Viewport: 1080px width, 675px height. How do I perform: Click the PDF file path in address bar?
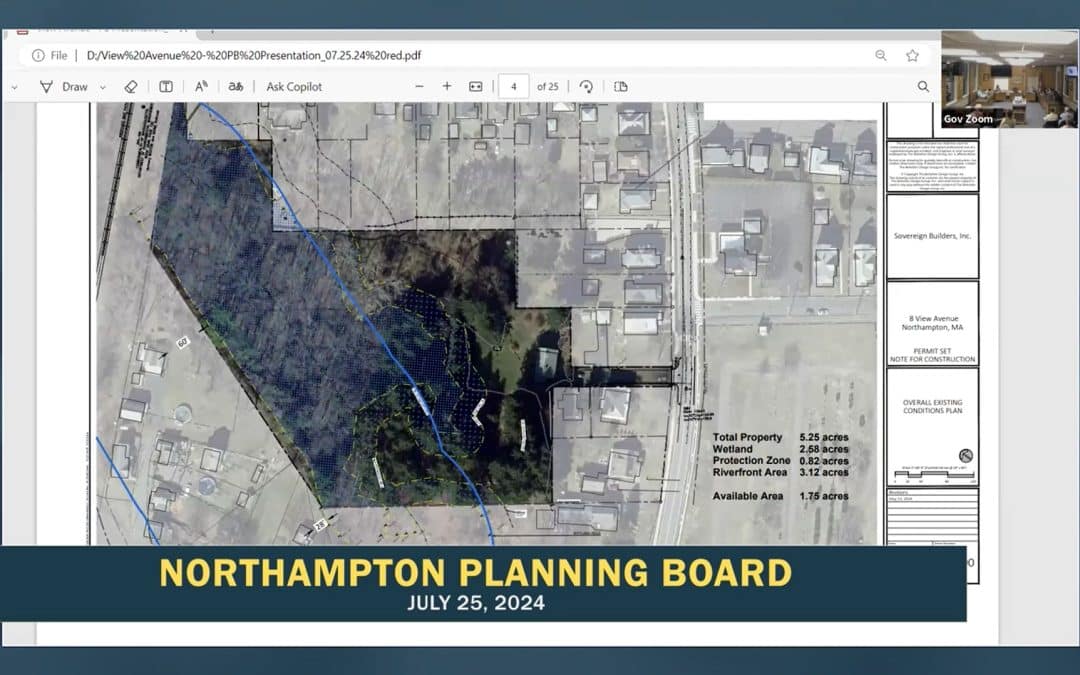[x=253, y=55]
